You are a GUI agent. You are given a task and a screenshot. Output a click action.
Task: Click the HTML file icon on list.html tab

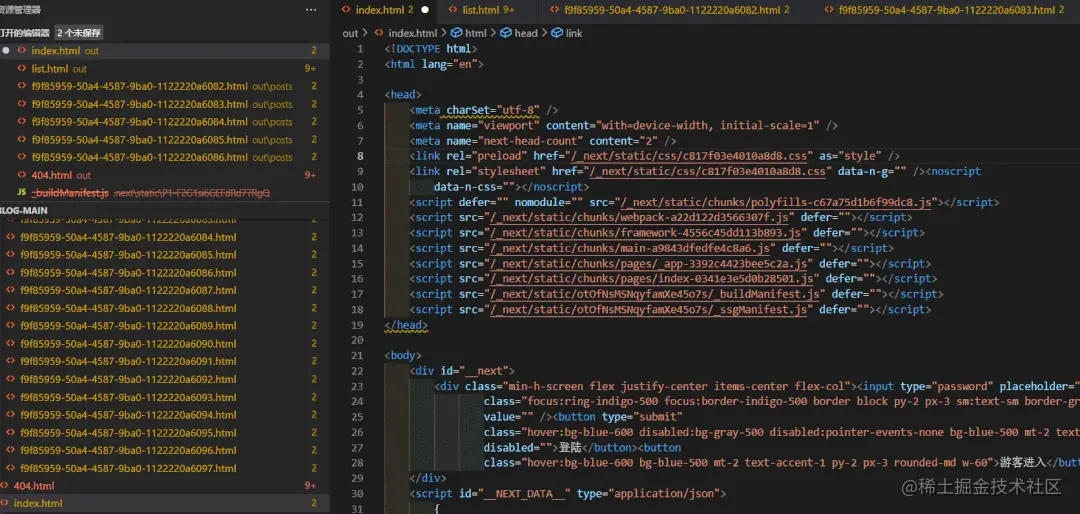click(452, 10)
